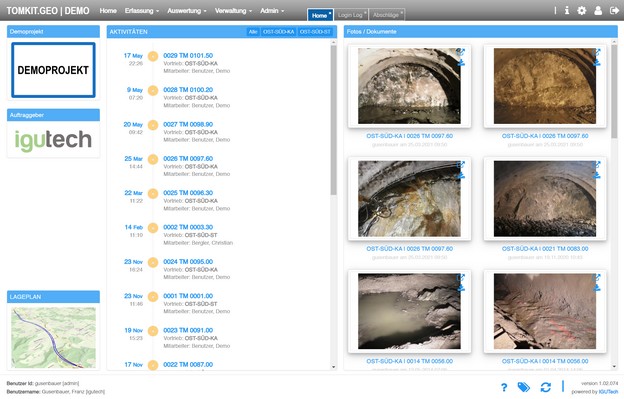The image size is (624, 399).
Task: Filter activities by OST-SÜD-ST
Action: [x=315, y=32]
